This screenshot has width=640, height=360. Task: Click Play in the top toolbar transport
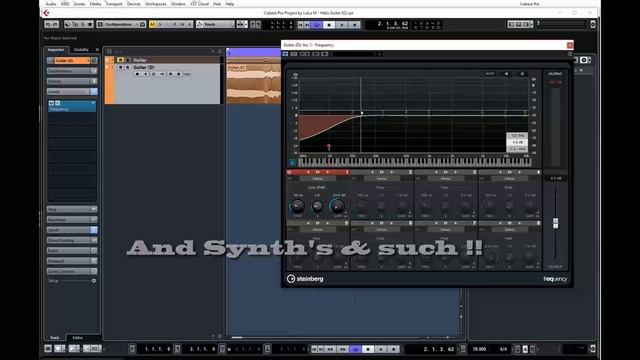[x=342, y=25]
